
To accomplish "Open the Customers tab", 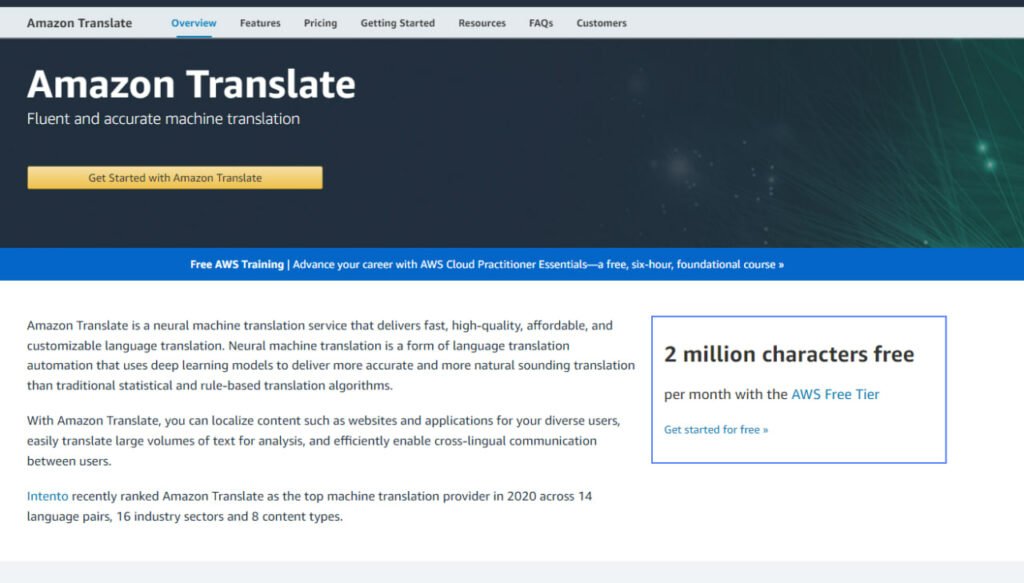I will coord(601,23).
